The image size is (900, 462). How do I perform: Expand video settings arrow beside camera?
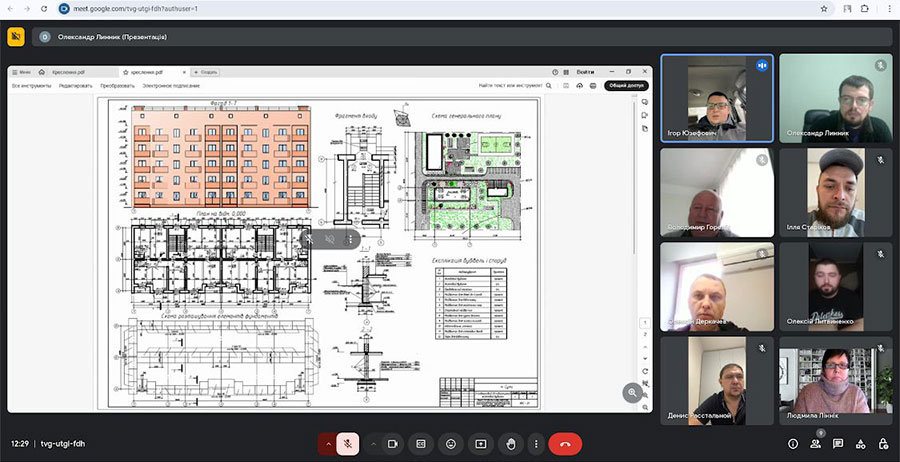pyautogui.click(x=374, y=443)
